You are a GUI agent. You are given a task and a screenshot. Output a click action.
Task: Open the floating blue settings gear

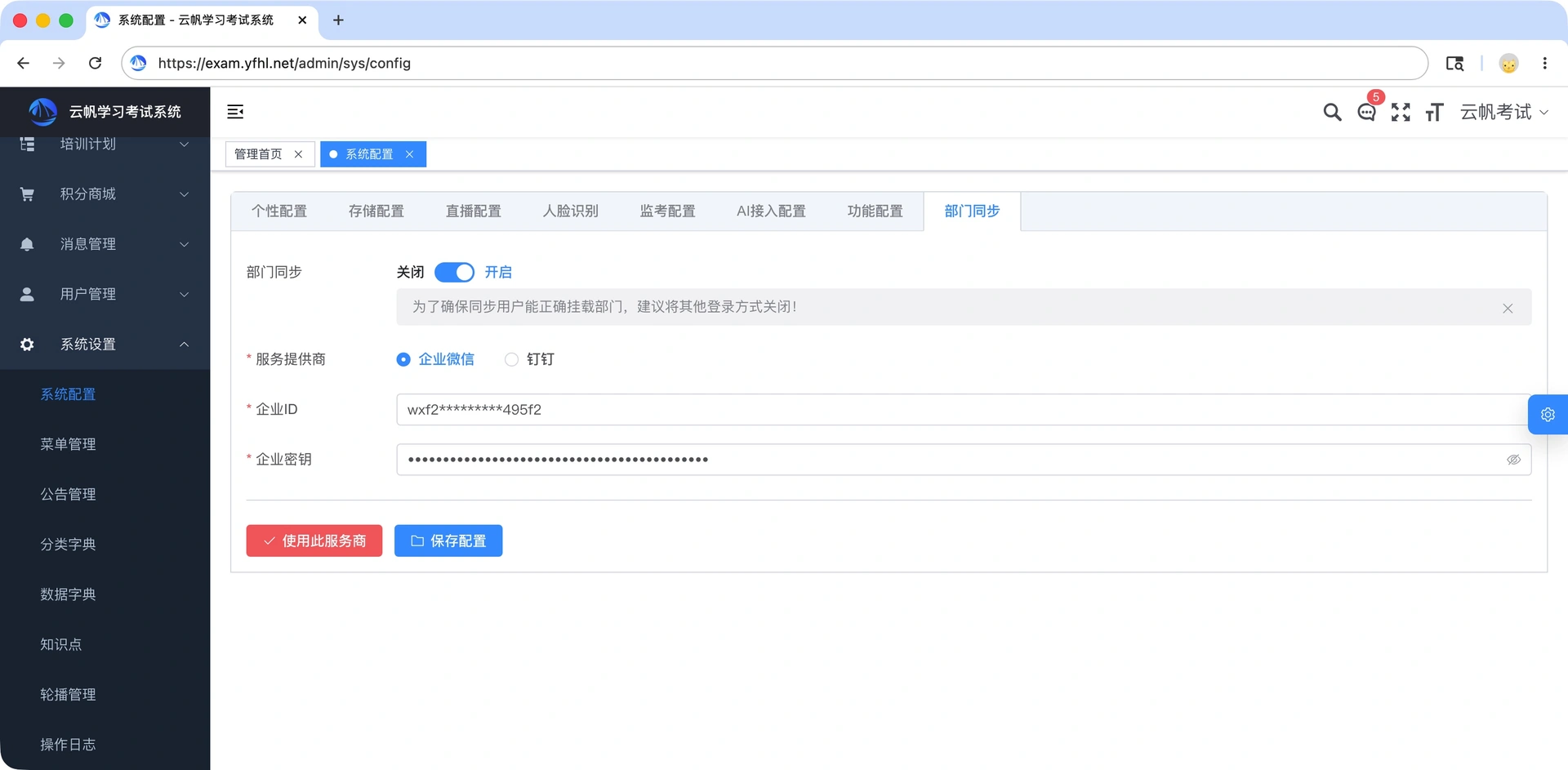click(1548, 415)
